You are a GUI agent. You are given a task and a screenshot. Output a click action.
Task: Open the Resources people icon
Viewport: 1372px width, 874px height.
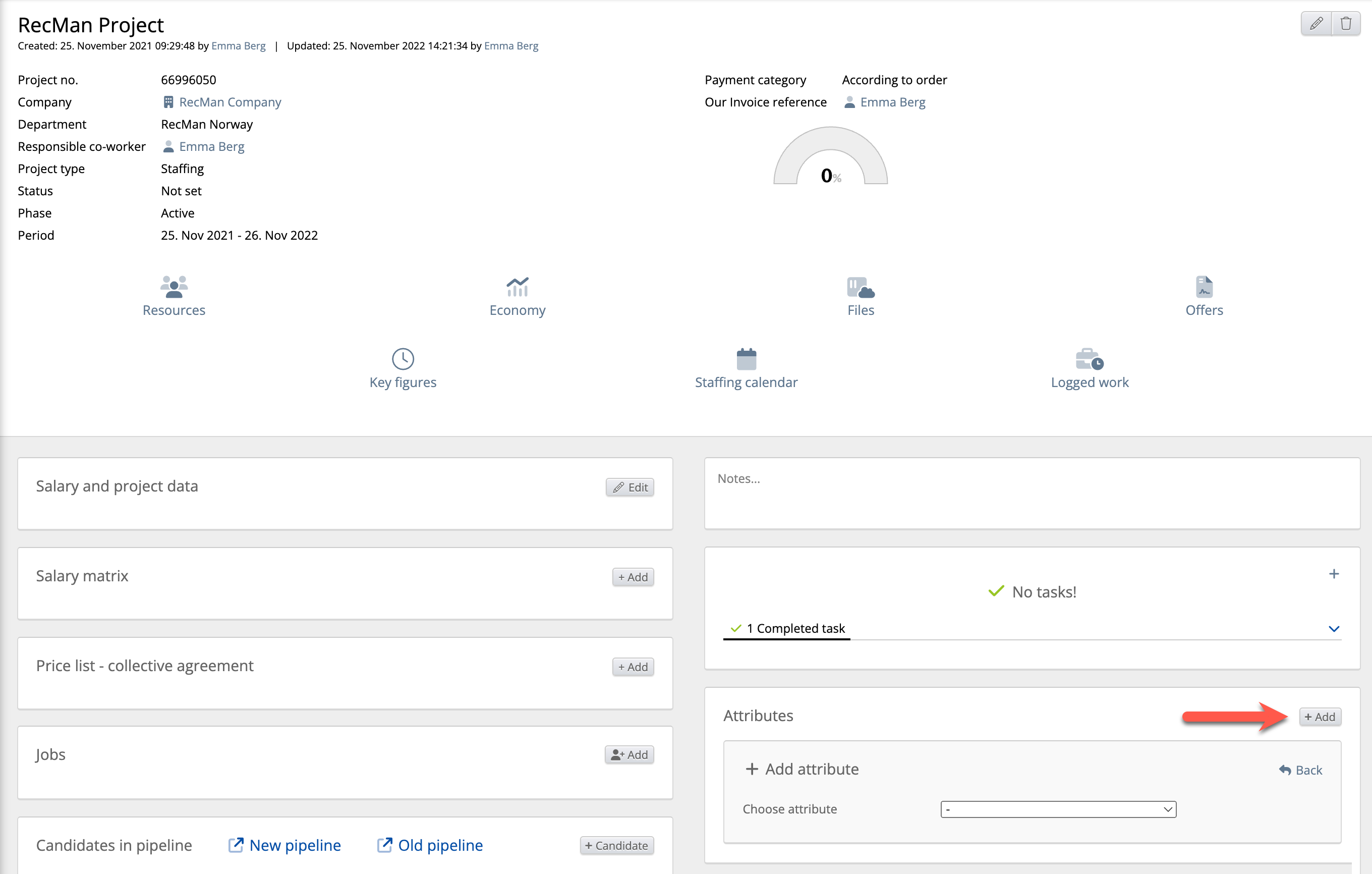tap(174, 287)
